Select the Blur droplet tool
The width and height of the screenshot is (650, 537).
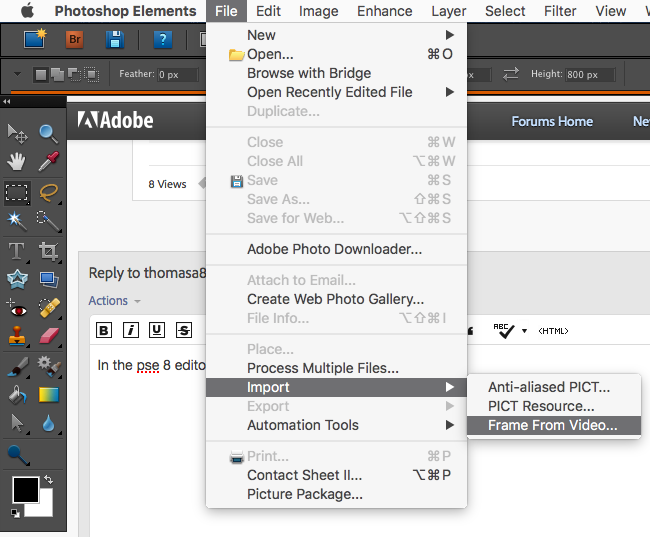tap(49, 424)
